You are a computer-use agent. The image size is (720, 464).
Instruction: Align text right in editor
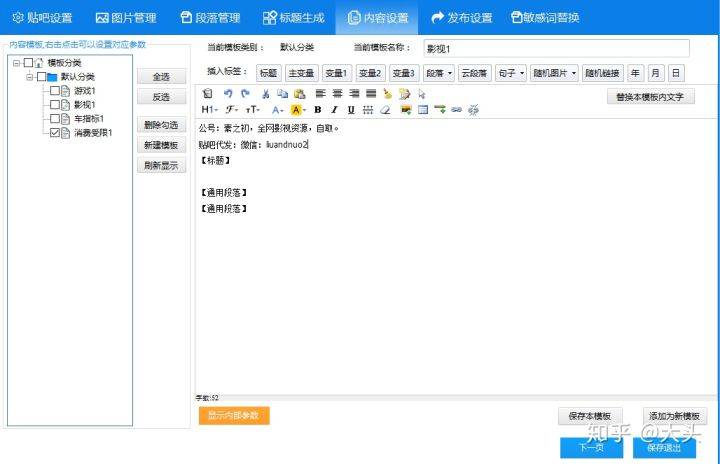pyautogui.click(x=354, y=94)
